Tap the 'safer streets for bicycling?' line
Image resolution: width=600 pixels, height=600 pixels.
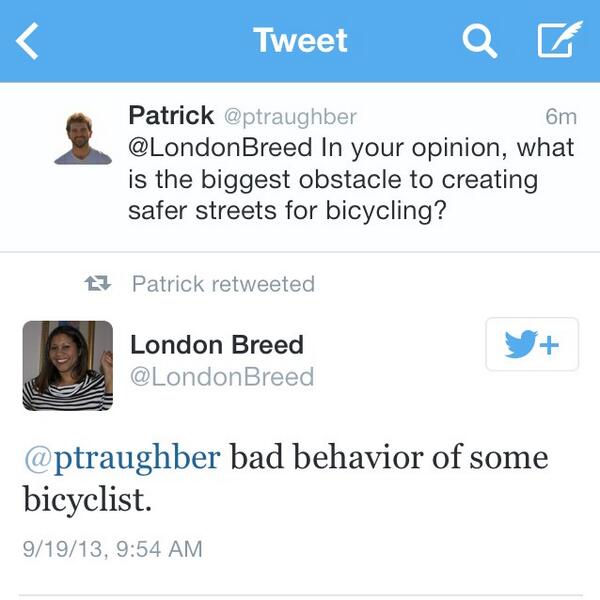[x=287, y=212]
